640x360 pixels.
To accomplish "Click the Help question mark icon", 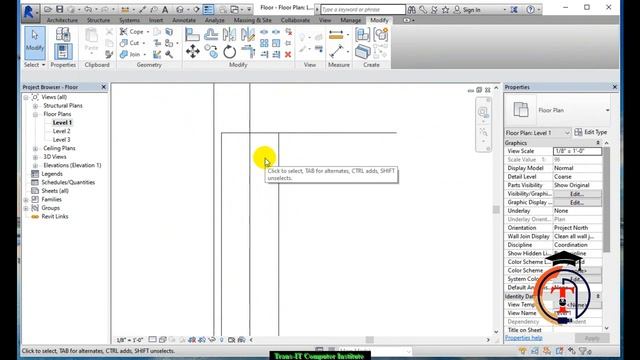I will point(530,9).
